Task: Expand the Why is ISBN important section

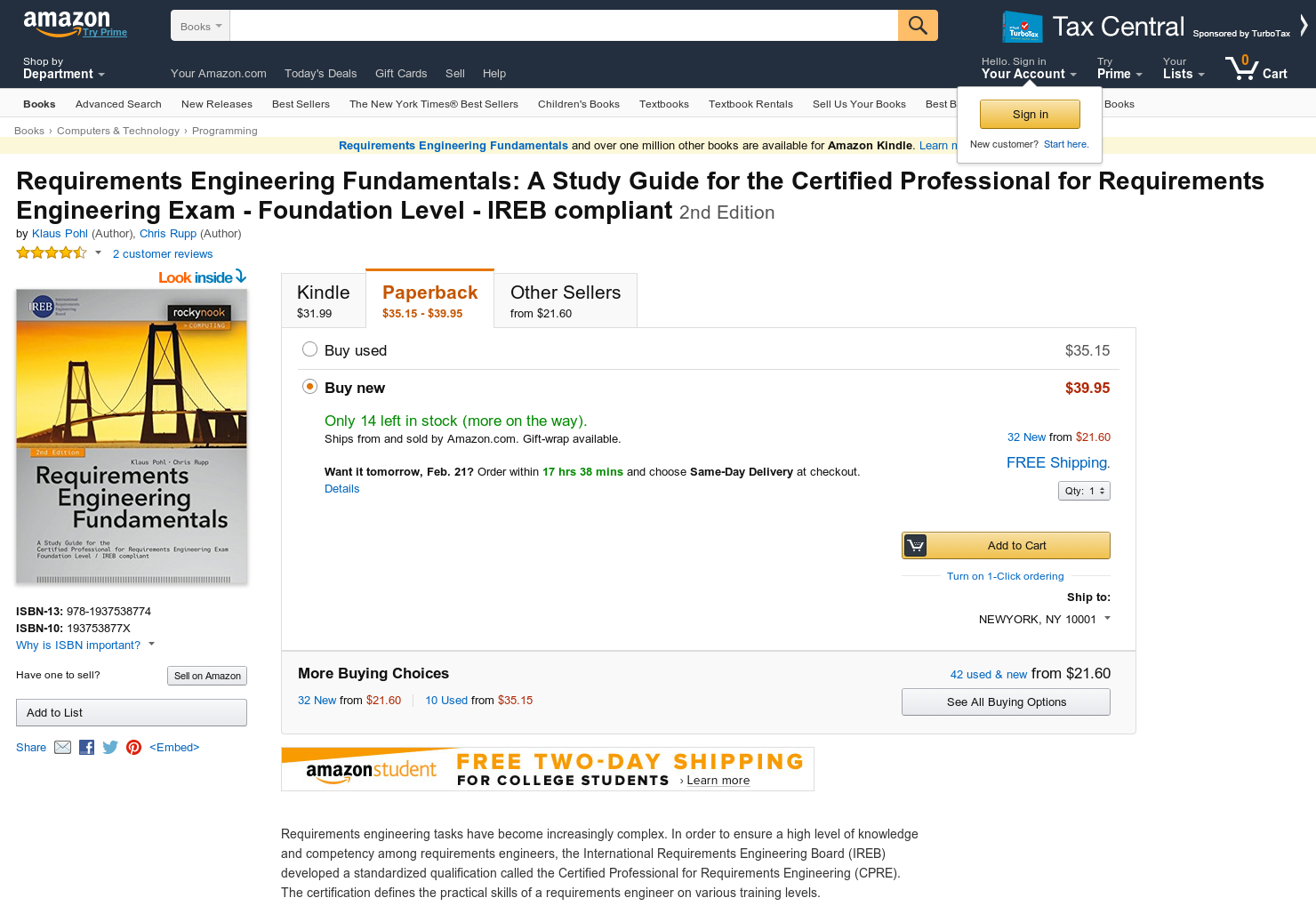Action: (x=78, y=645)
